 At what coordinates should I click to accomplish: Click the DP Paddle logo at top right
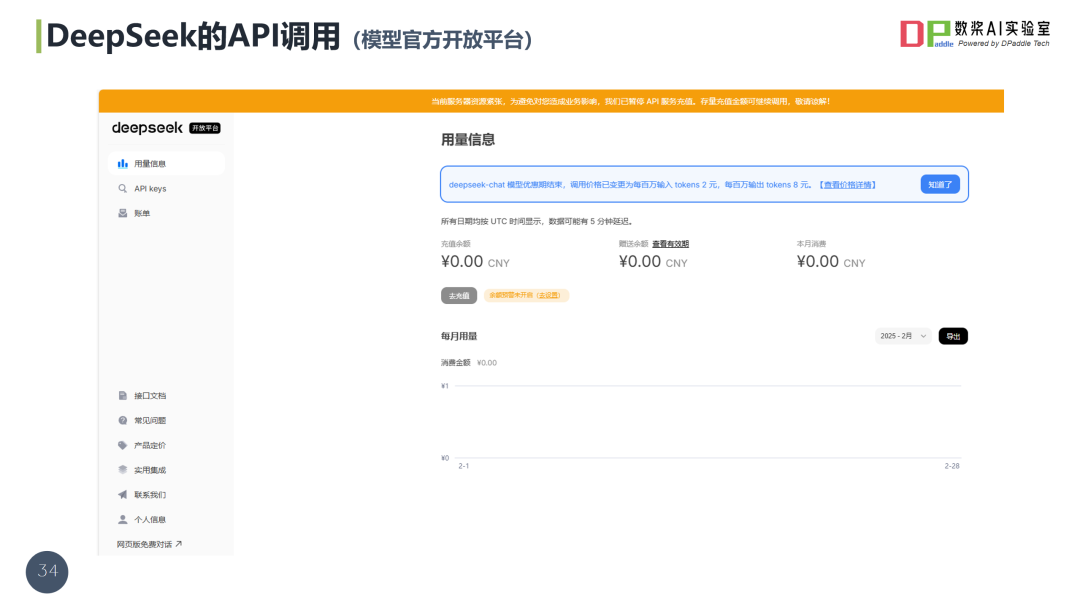pyautogui.click(x=975, y=33)
